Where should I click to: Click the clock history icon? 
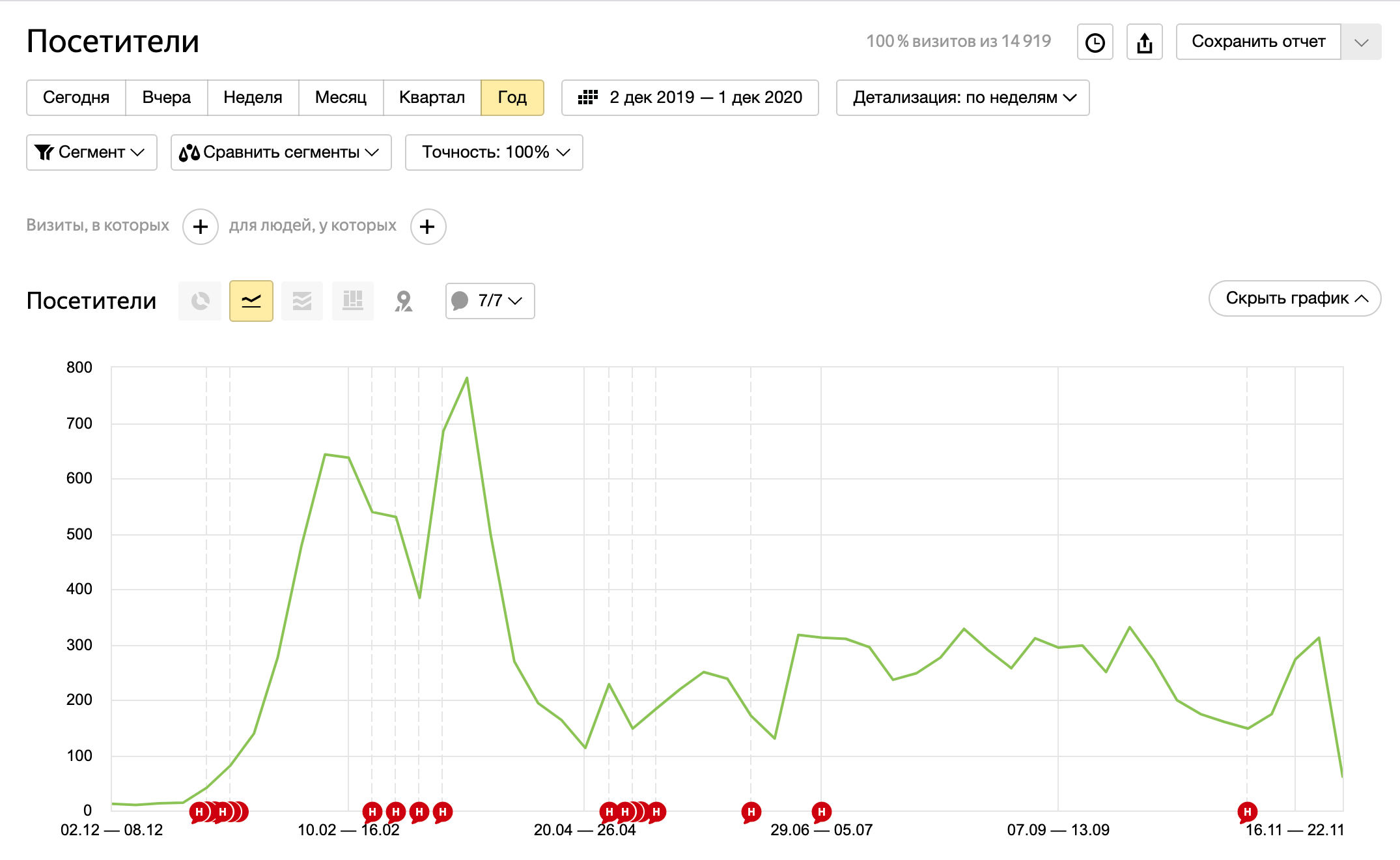pyautogui.click(x=1095, y=42)
